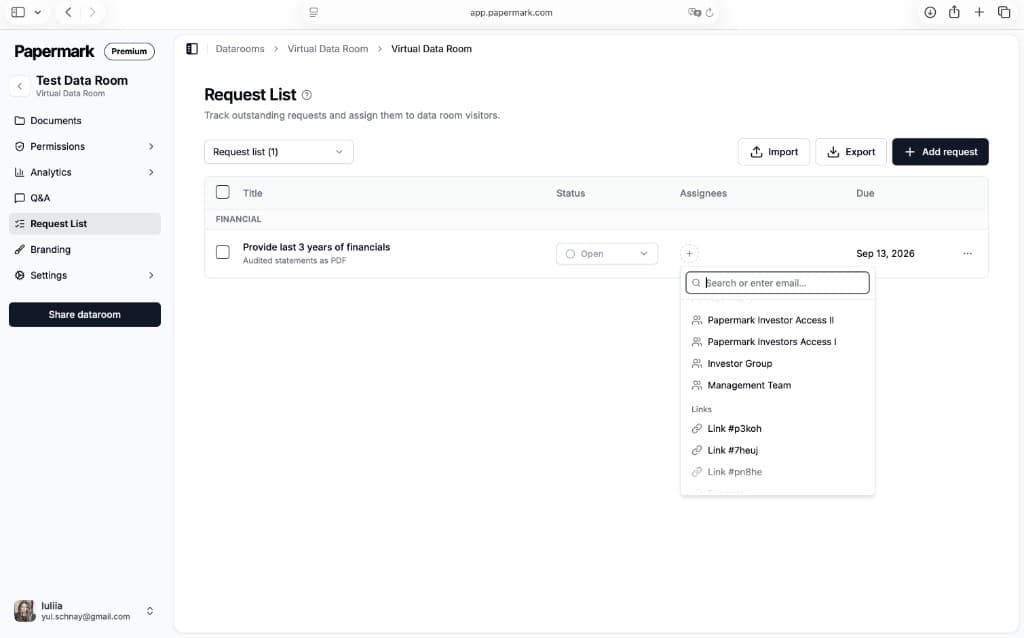Click the Import button
This screenshot has width=1024, height=638.
[774, 152]
